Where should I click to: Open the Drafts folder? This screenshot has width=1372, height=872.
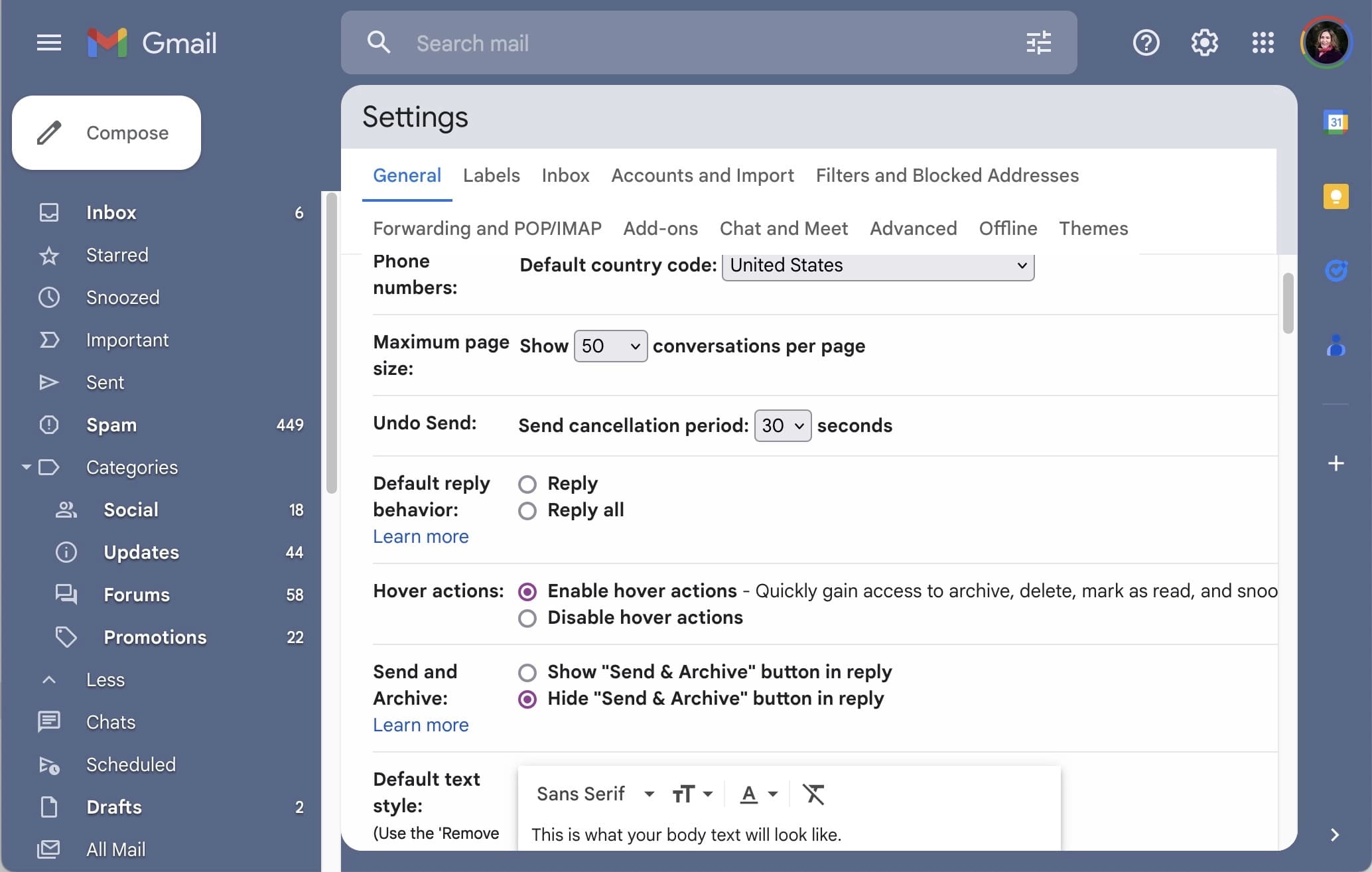click(114, 807)
